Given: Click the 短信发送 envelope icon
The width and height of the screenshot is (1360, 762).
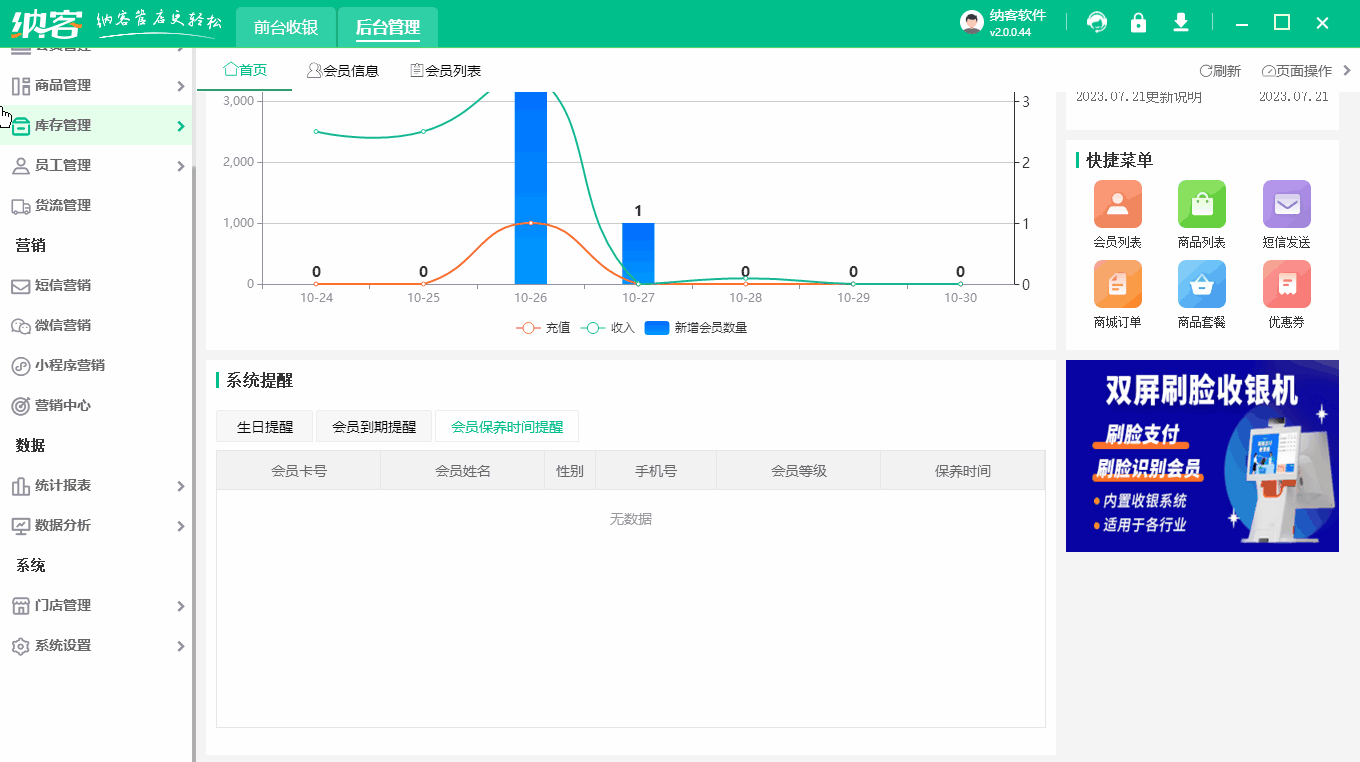Looking at the screenshot, I should point(1286,205).
